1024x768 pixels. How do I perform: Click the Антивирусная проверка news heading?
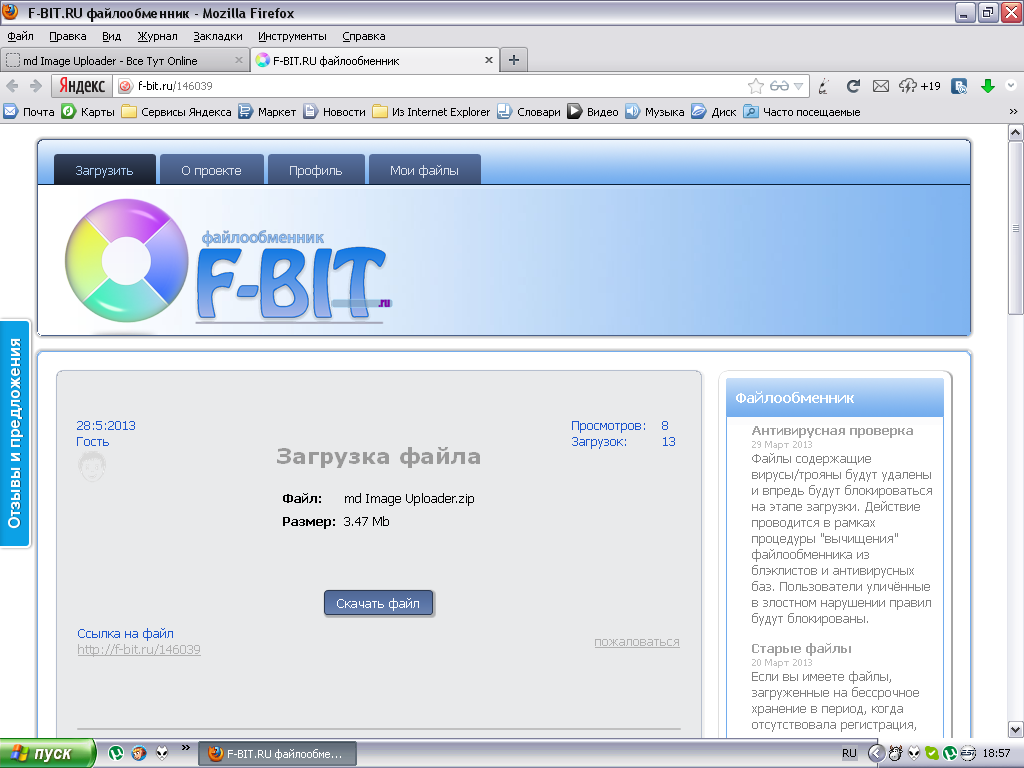pos(832,430)
